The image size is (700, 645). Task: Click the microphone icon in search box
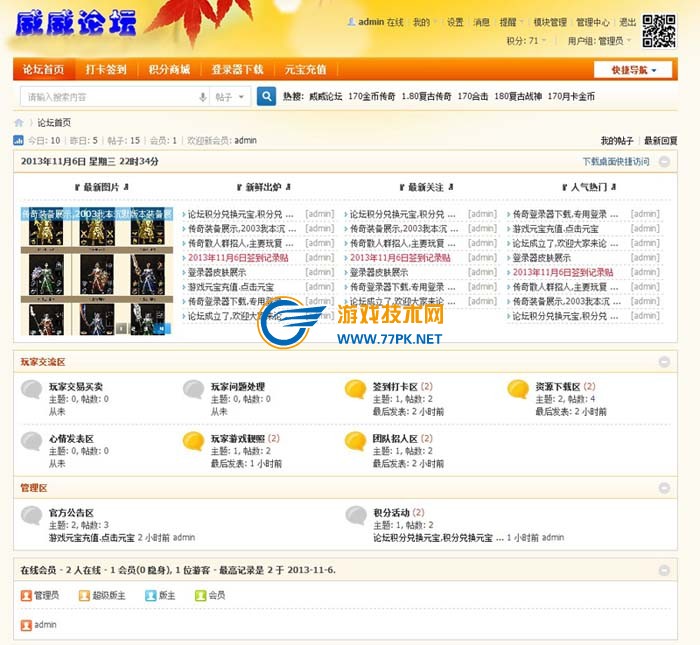[203, 97]
